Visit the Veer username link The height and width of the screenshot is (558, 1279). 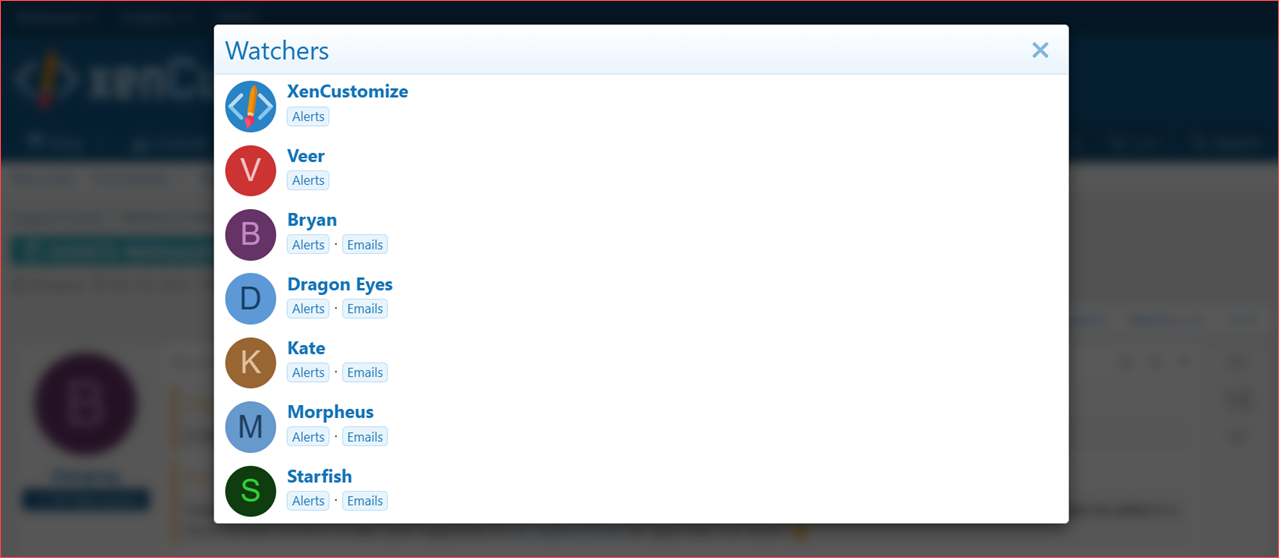(306, 155)
